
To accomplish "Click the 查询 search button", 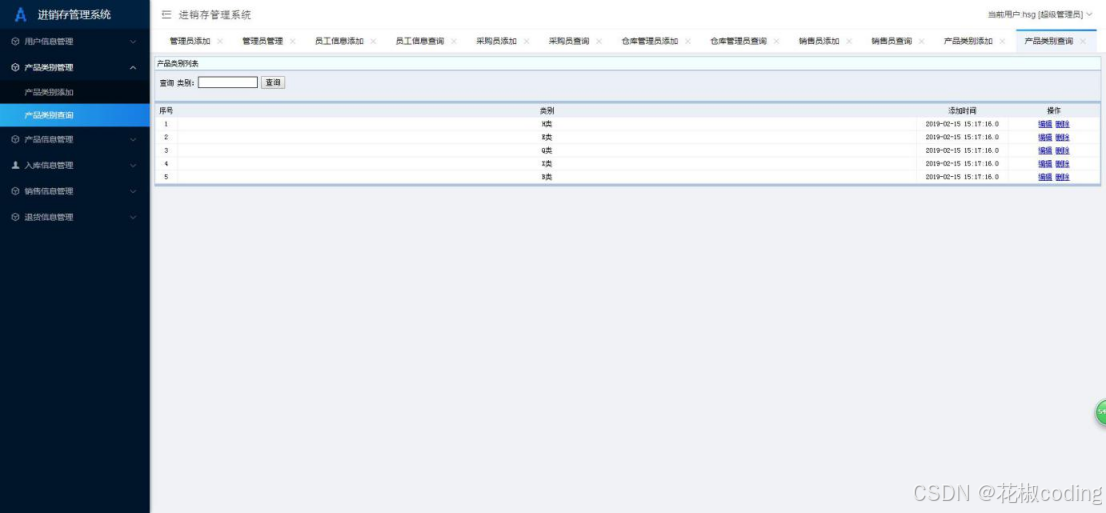I will pyautogui.click(x=273, y=83).
